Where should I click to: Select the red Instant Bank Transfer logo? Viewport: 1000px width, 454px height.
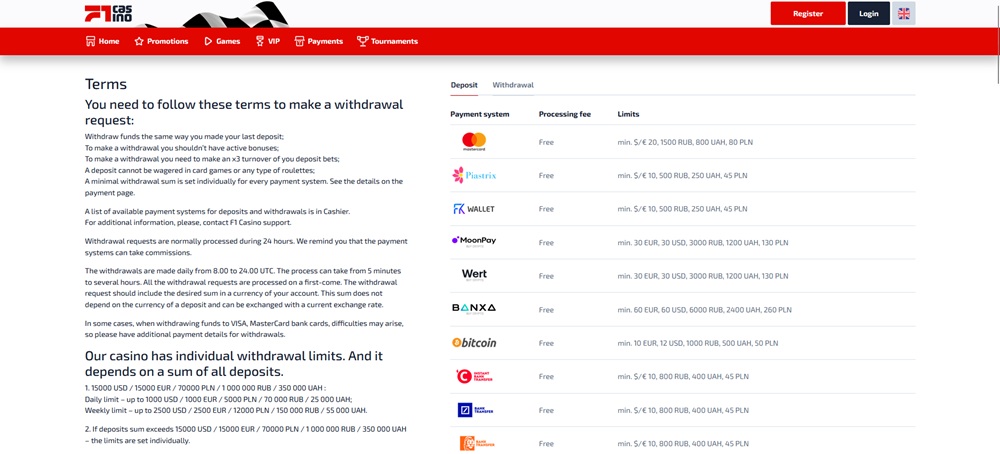[x=474, y=376]
